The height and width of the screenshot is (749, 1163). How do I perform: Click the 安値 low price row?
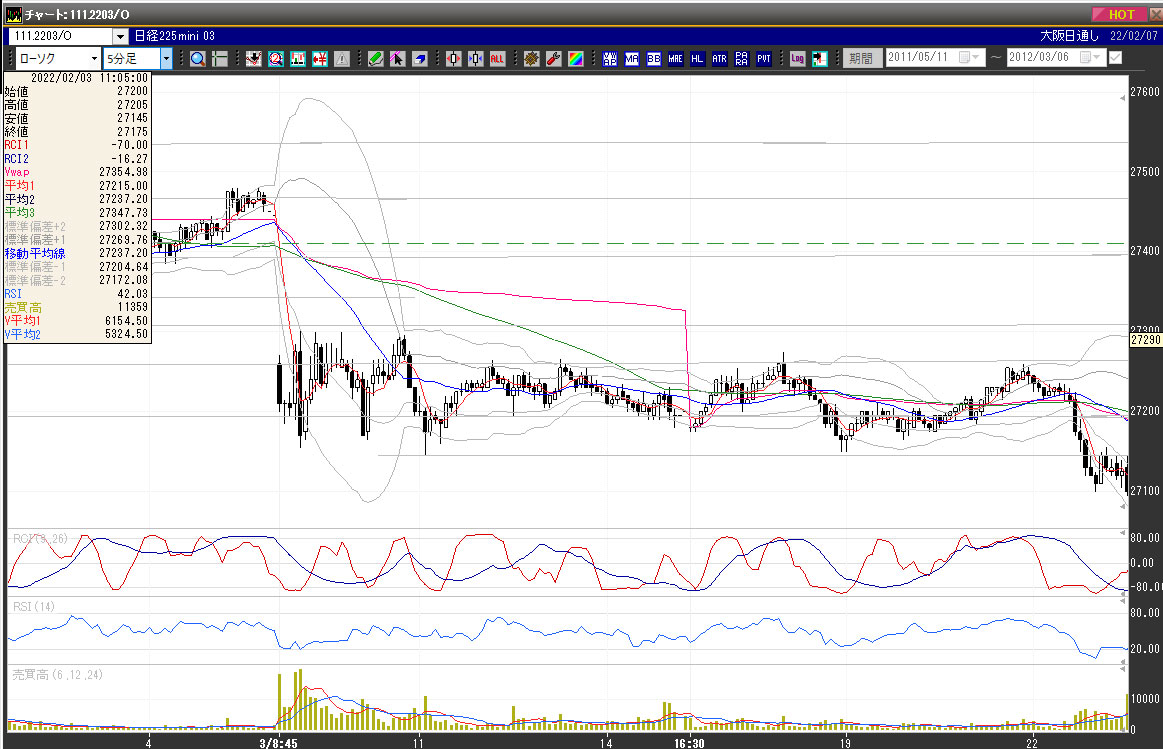77,118
